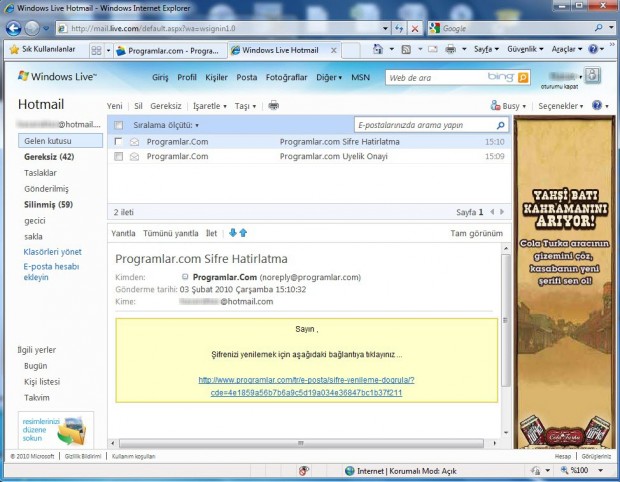Click oturumu kapat to sign out

pos(560,87)
